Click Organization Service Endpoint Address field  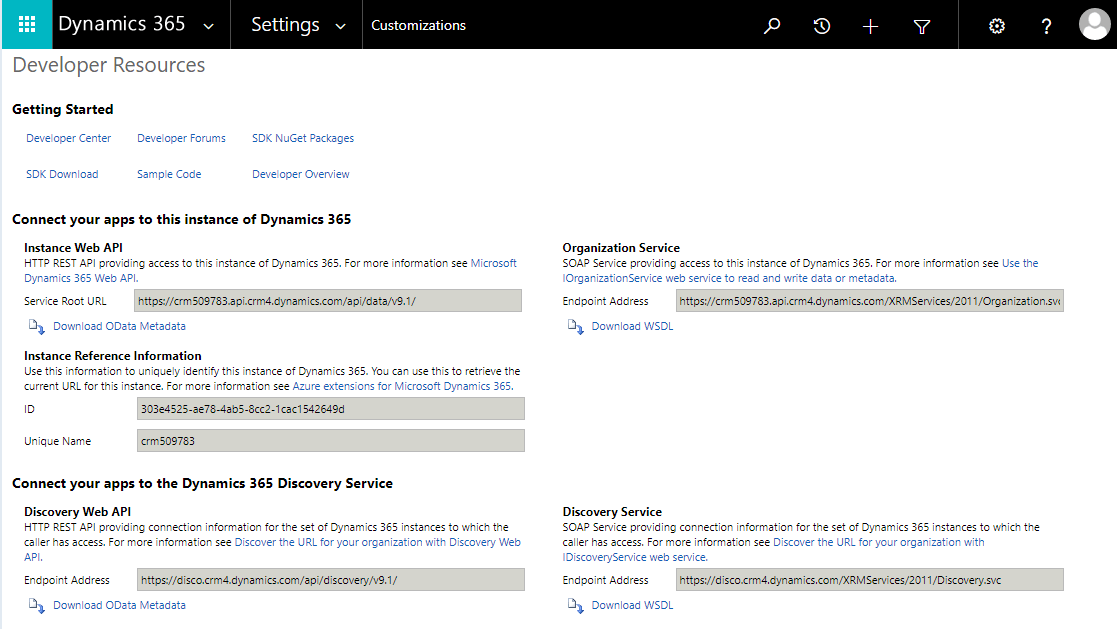pos(870,301)
